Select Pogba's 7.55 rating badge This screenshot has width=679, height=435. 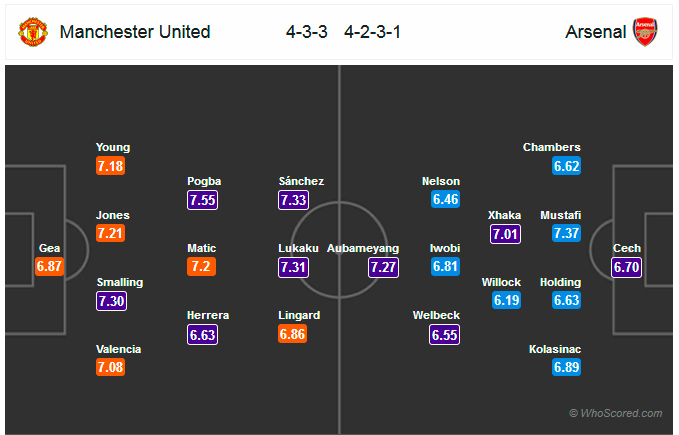tap(203, 200)
